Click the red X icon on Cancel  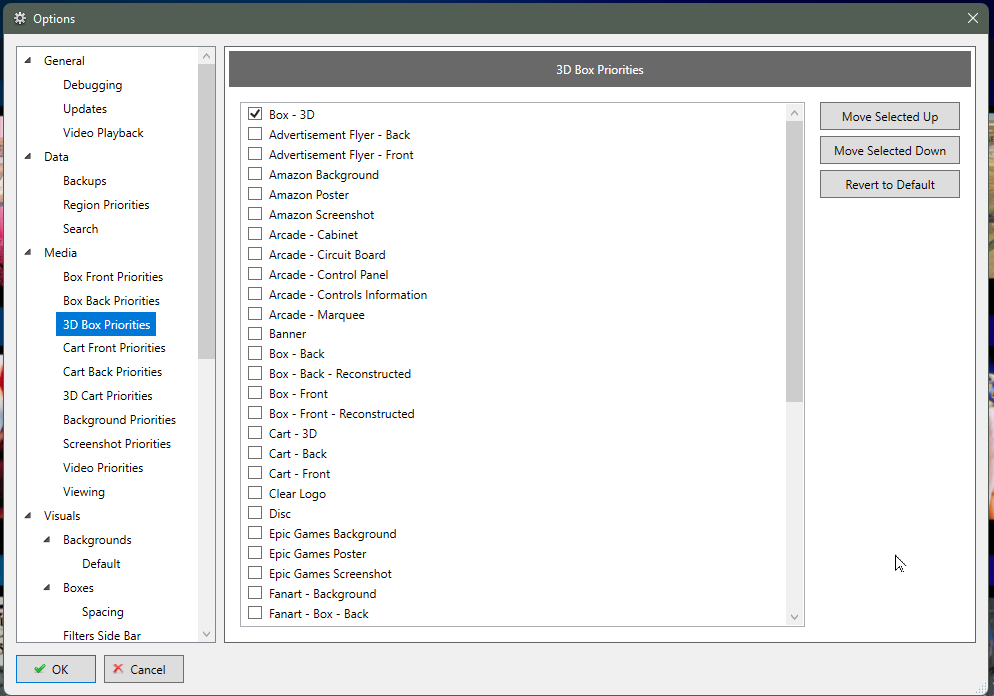click(x=118, y=669)
